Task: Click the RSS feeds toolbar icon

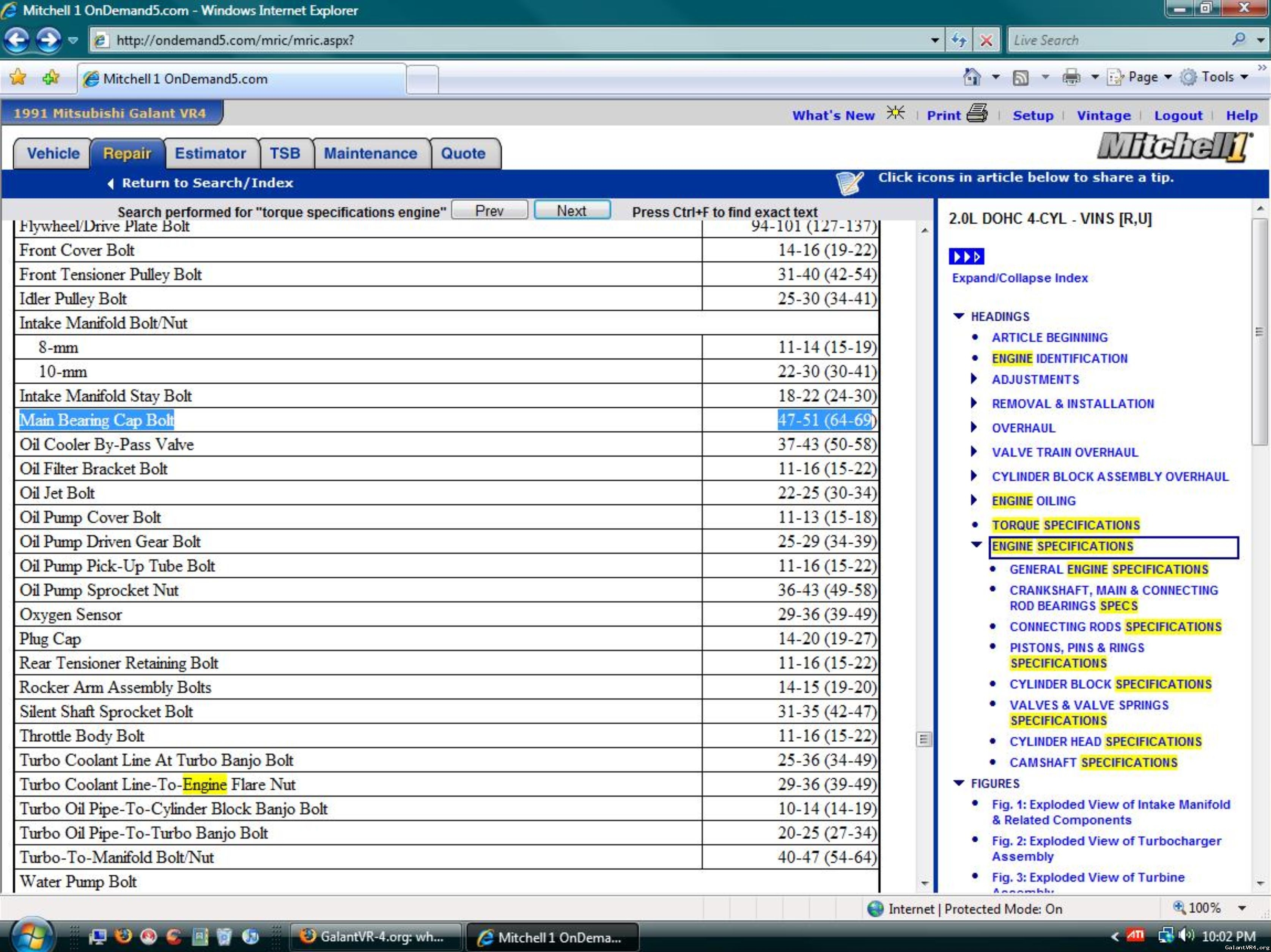Action: [1021, 77]
